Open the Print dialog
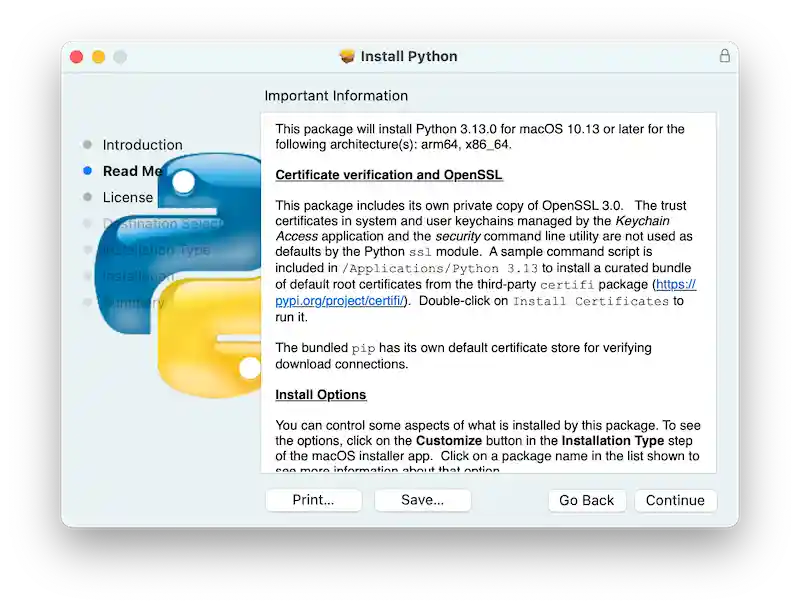The height and width of the screenshot is (608, 800). [313, 500]
